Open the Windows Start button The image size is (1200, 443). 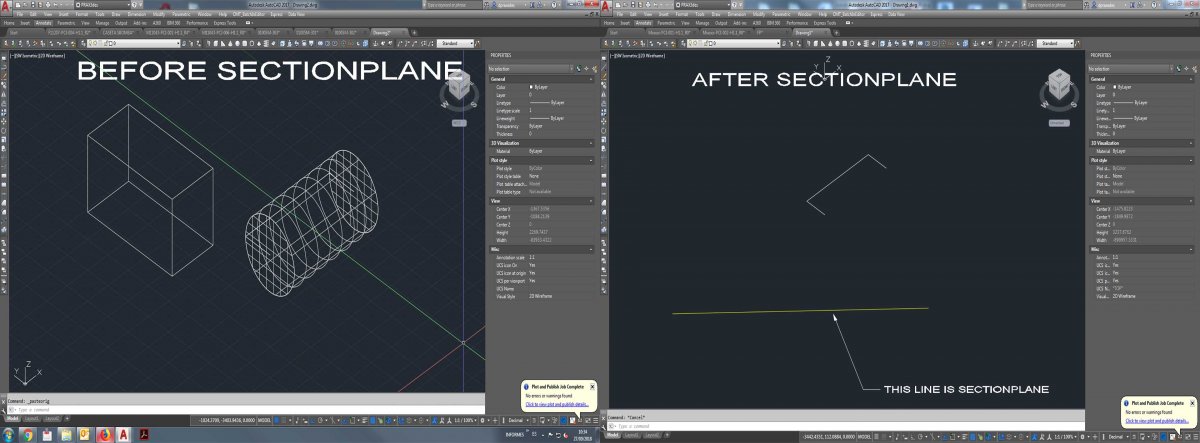tap(8, 435)
